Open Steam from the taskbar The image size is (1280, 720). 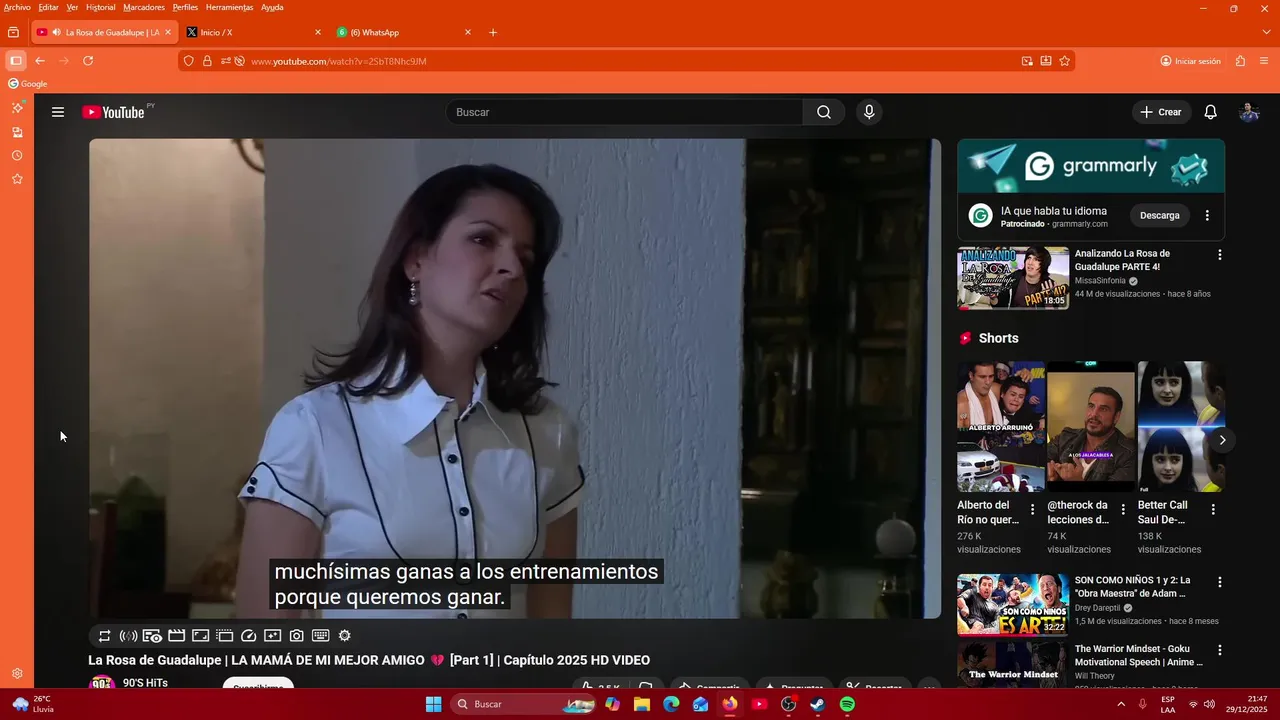817,704
